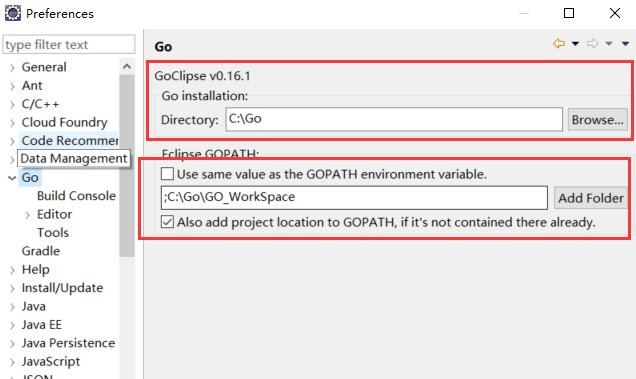The height and width of the screenshot is (379, 636).
Task: Select Java preferences item
Action: tap(33, 306)
